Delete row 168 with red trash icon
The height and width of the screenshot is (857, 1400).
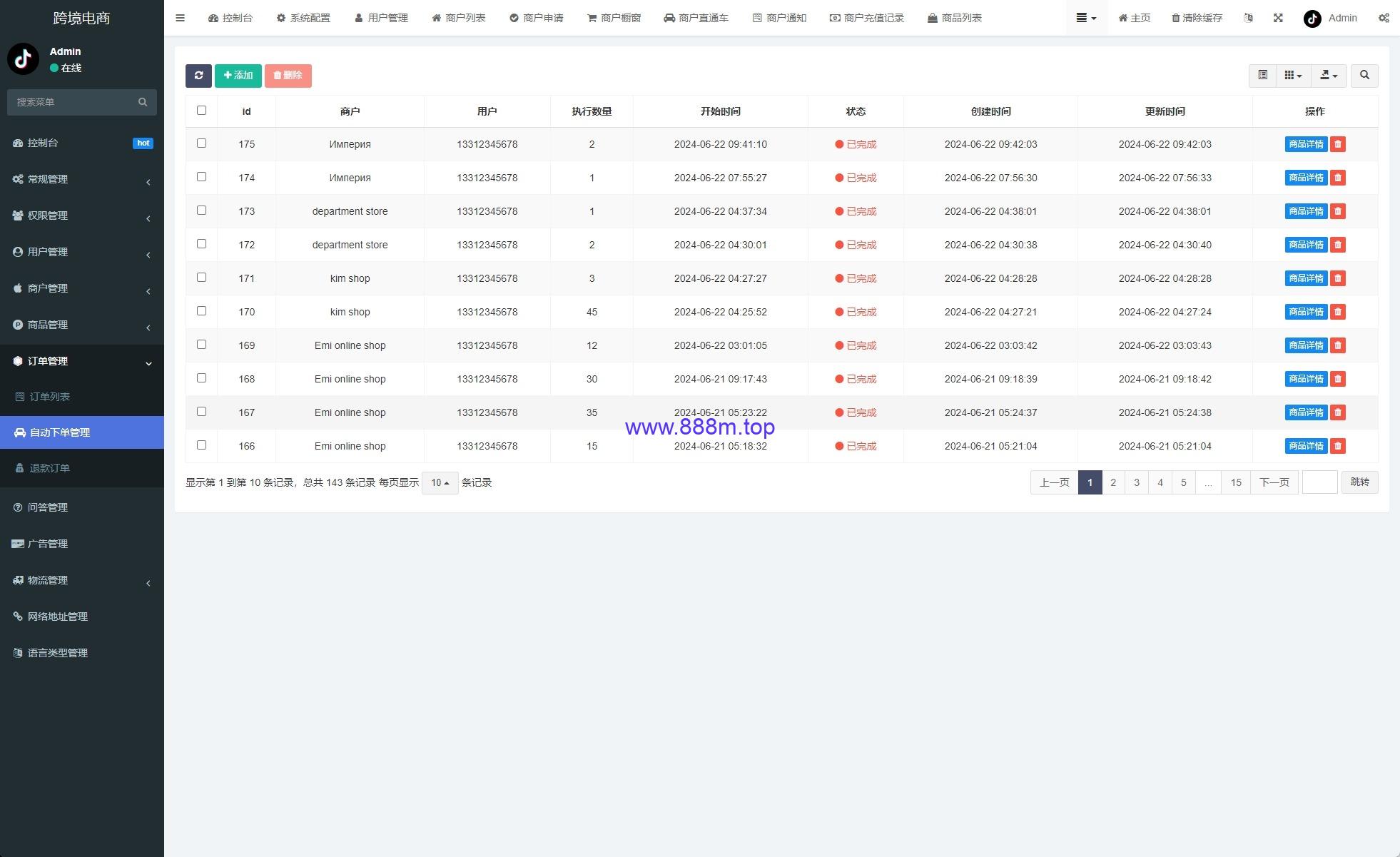point(1338,379)
